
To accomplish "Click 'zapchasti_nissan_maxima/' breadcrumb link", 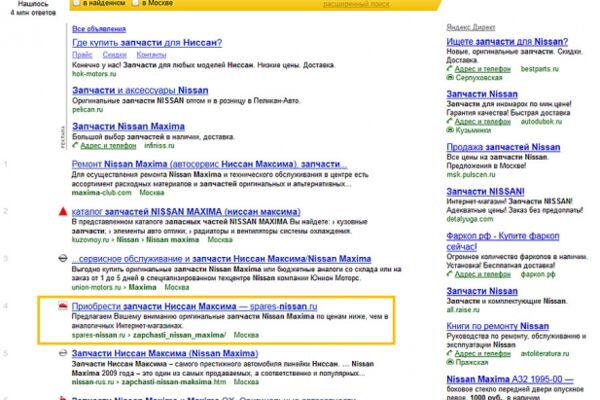I will pos(179,335).
